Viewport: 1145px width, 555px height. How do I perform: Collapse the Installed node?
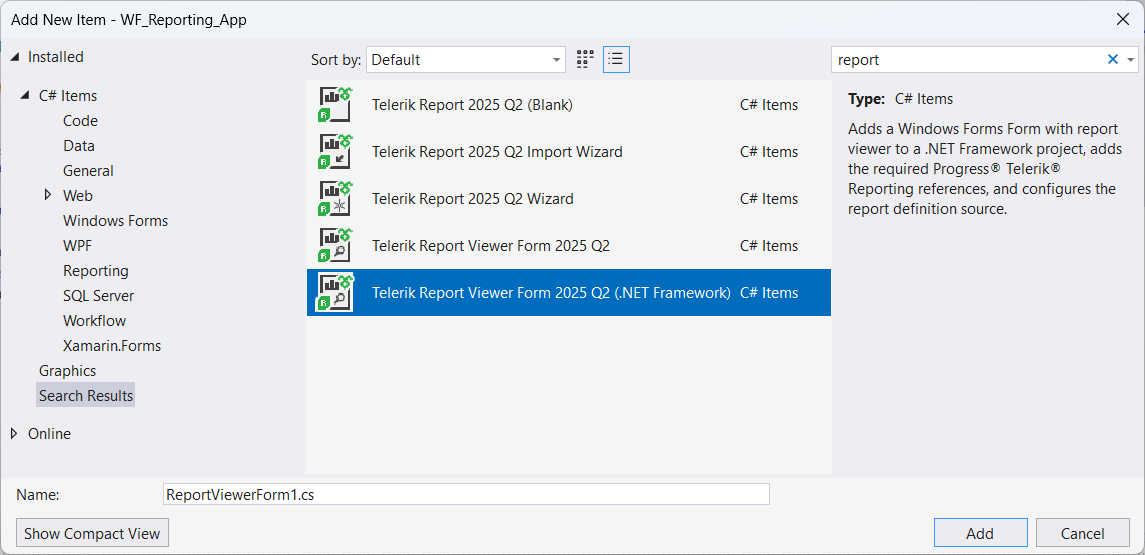(x=16, y=57)
